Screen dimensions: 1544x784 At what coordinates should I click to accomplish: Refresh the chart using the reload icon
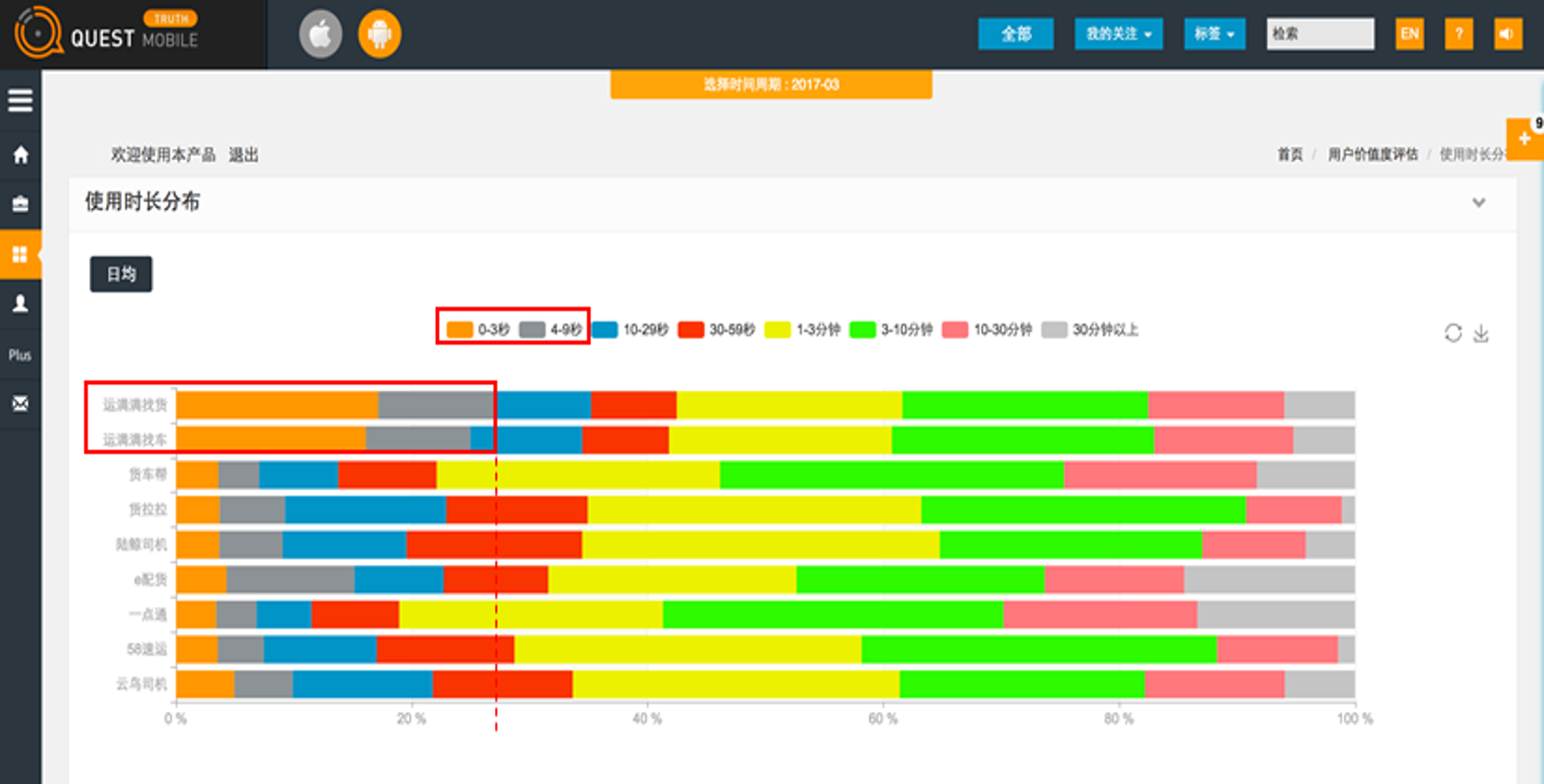click(x=1452, y=333)
